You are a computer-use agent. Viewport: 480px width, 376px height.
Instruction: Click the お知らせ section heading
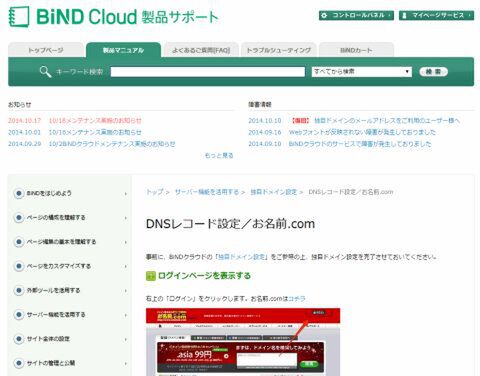pos(20,105)
